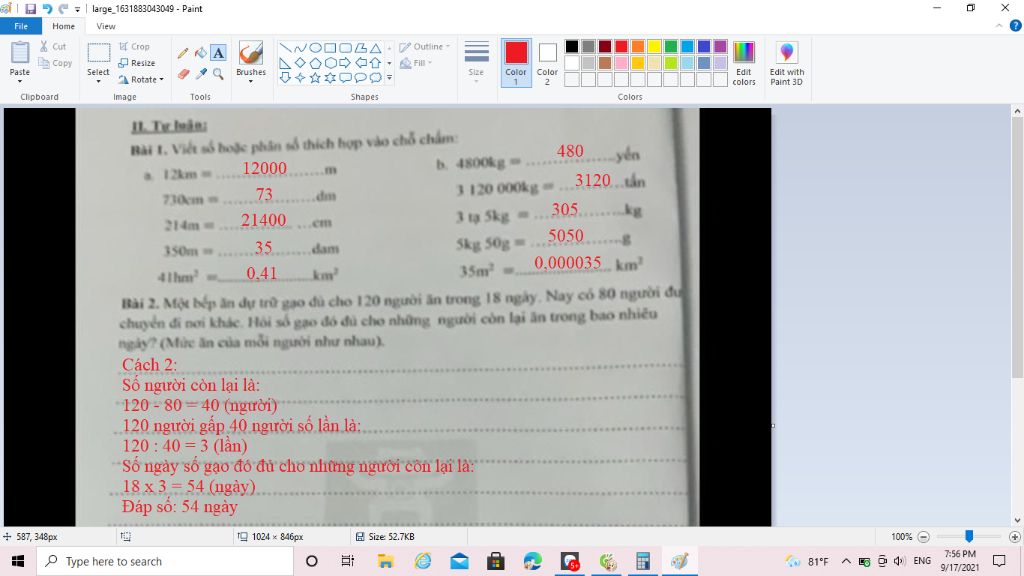Screen dimensions: 1024x576
Task: Open the Outline dropdown
Action: coord(424,46)
